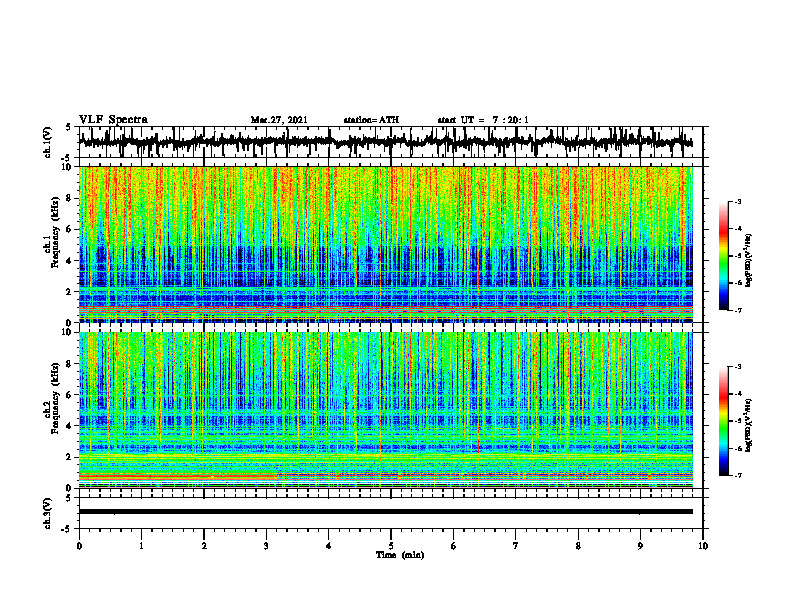Click the "-3" label on ch.1 color bar
Screen dimensions: 792x612
(x=737, y=201)
